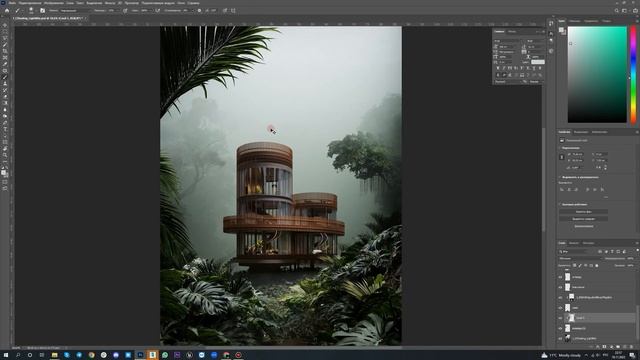Switch to the Каналы tab

(x=574, y=243)
